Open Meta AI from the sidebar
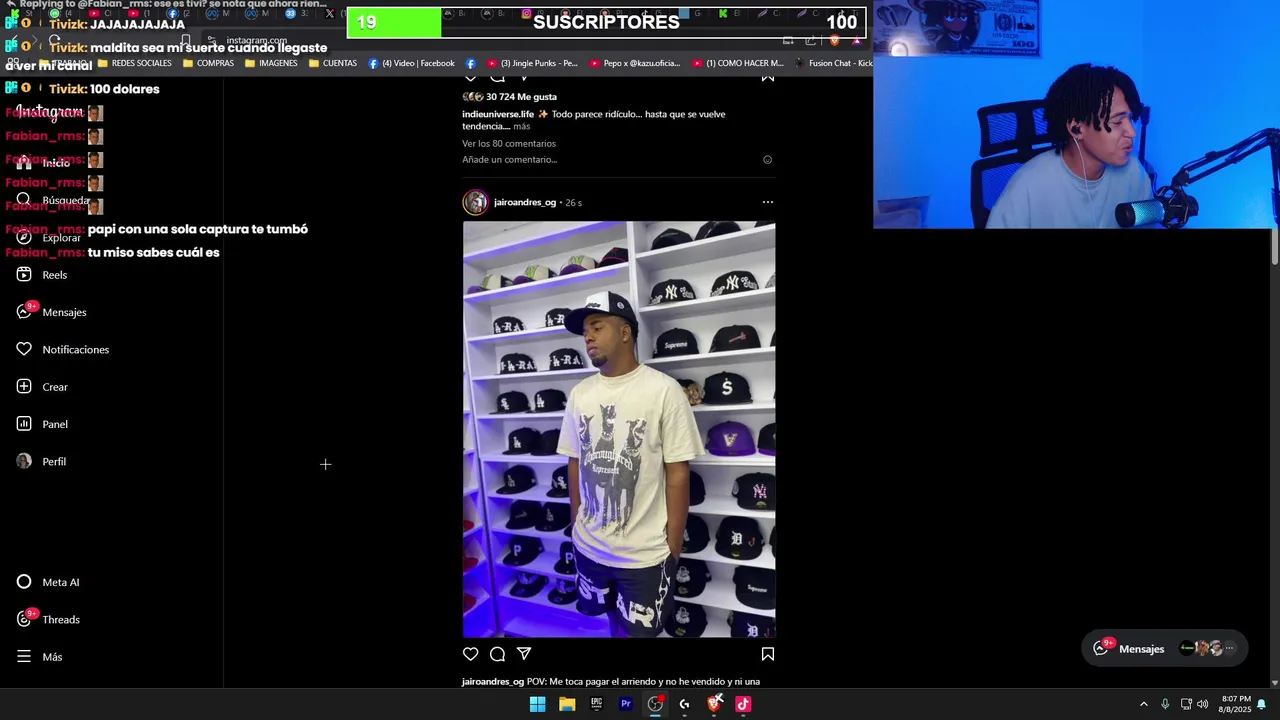 pyautogui.click(x=48, y=582)
